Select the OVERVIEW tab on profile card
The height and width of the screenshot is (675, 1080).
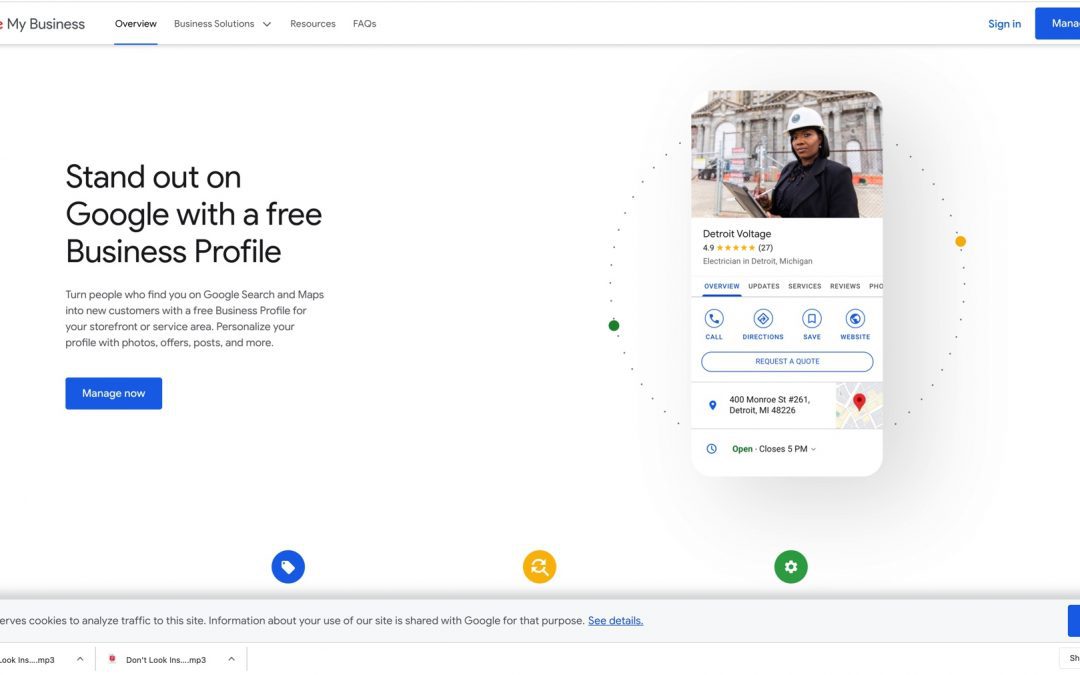721,286
